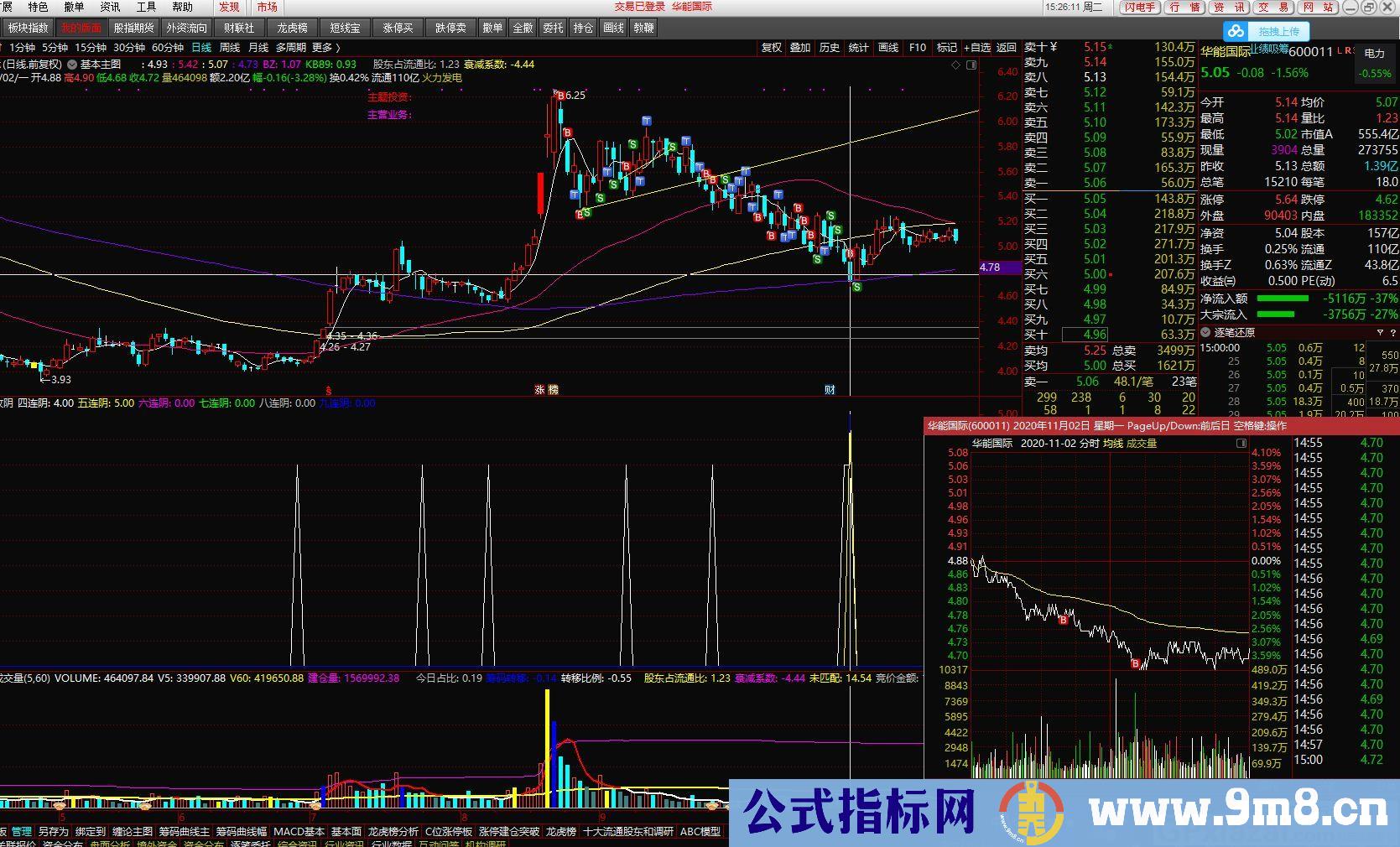Open the 帮助 menu
Image resolution: width=1400 pixels, height=847 pixels.
pyautogui.click(x=182, y=7)
